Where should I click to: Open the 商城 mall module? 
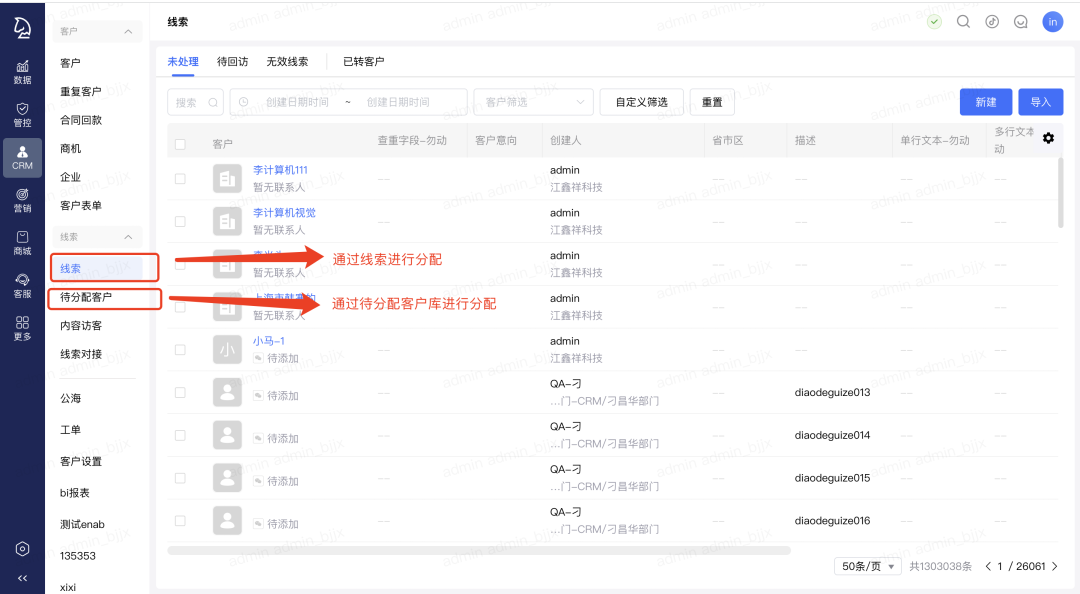click(22, 243)
